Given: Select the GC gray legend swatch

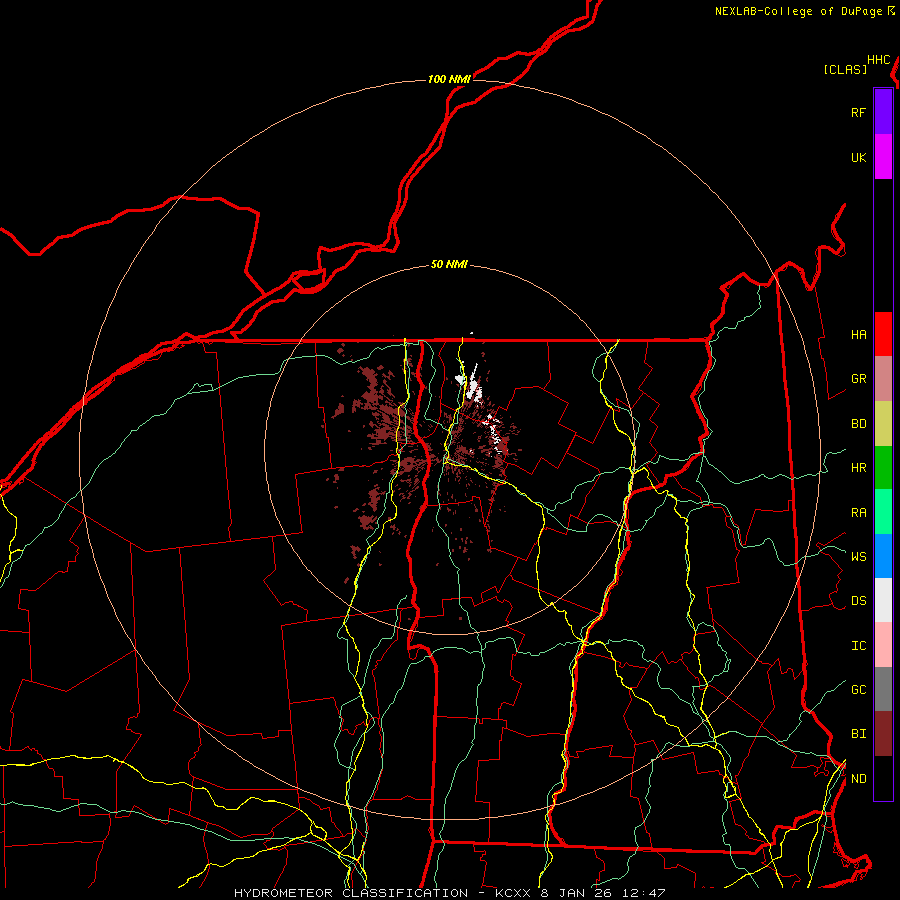Looking at the screenshot, I should [883, 689].
